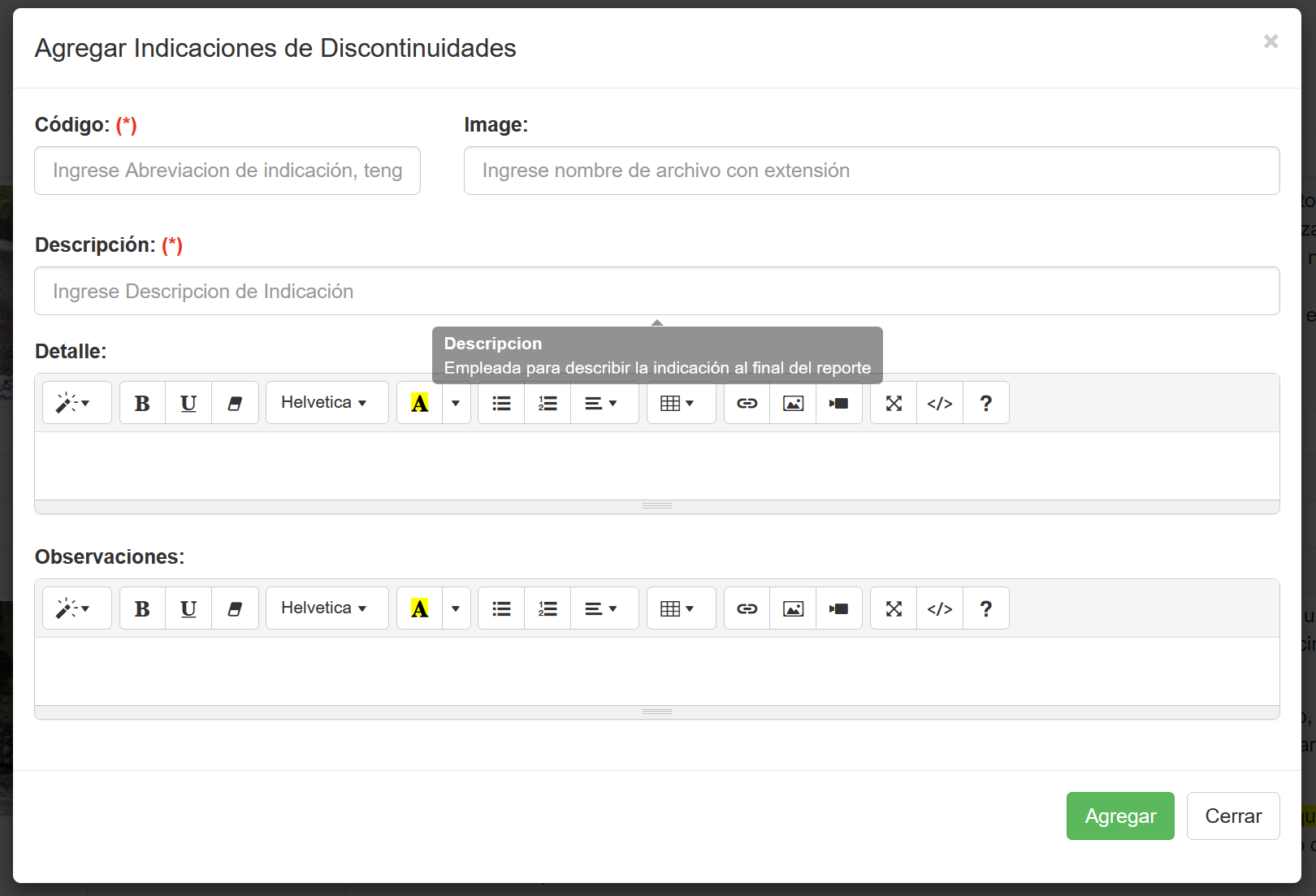1316x896 pixels.
Task: Toggle fullscreen for the Observaciones editor
Action: click(x=894, y=608)
